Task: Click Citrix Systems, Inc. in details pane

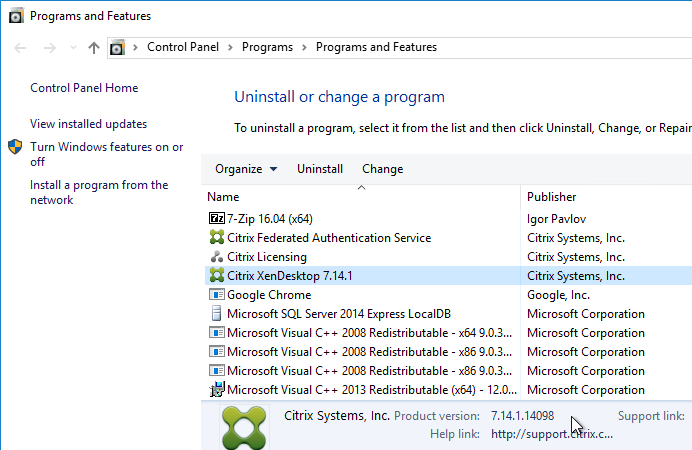Action: tap(337, 416)
